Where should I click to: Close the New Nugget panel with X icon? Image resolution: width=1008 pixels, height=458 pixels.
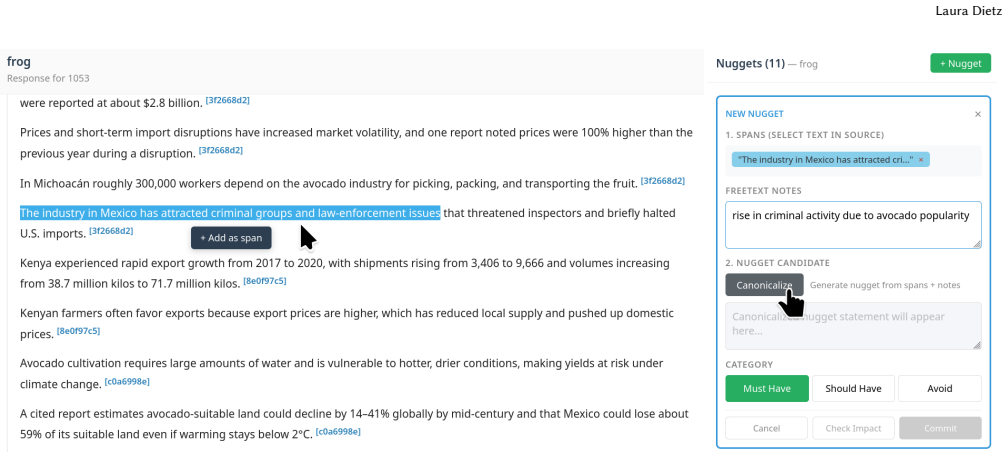pos(978,114)
